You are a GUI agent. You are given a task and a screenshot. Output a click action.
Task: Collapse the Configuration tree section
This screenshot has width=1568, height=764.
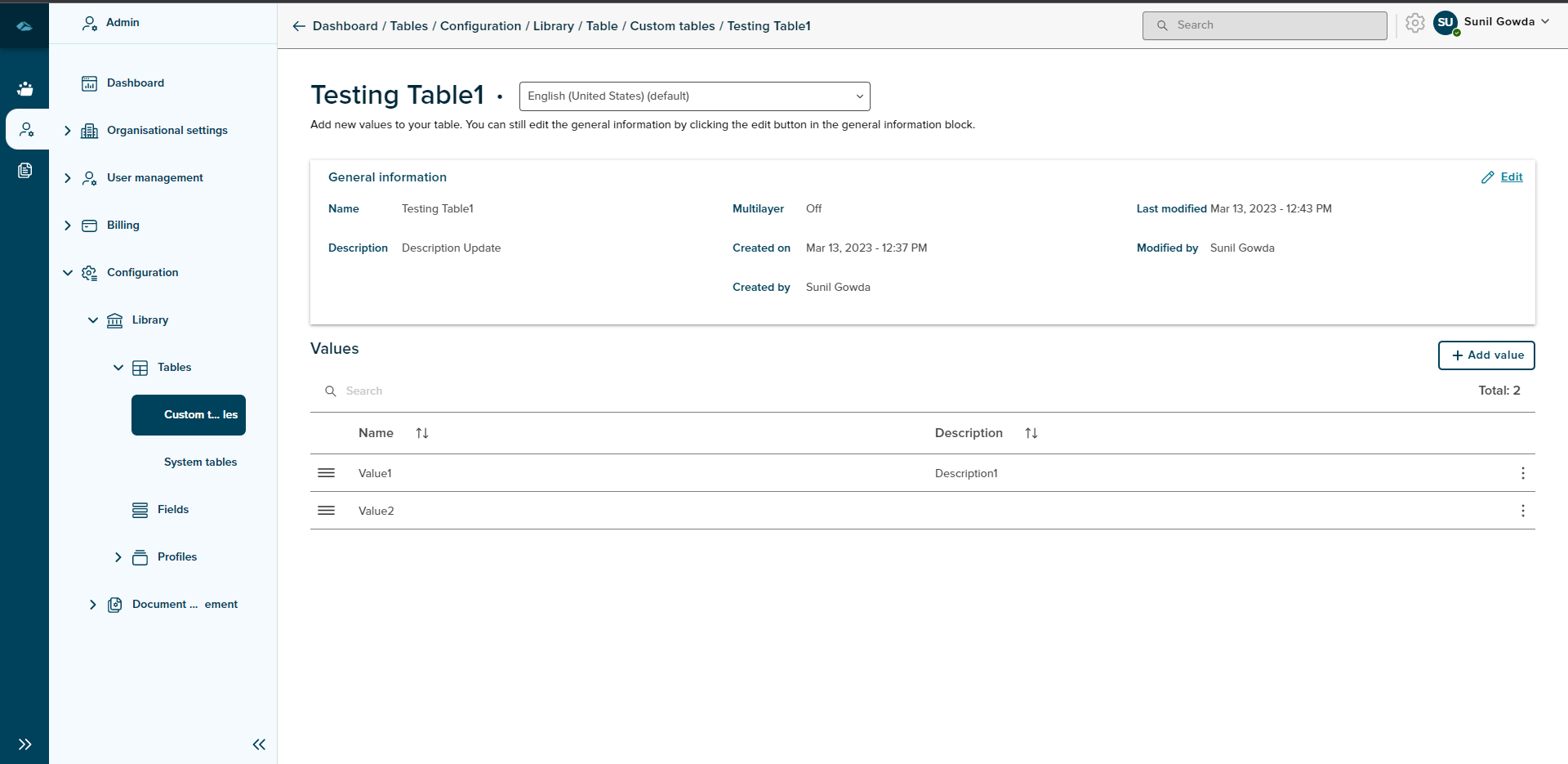click(68, 273)
